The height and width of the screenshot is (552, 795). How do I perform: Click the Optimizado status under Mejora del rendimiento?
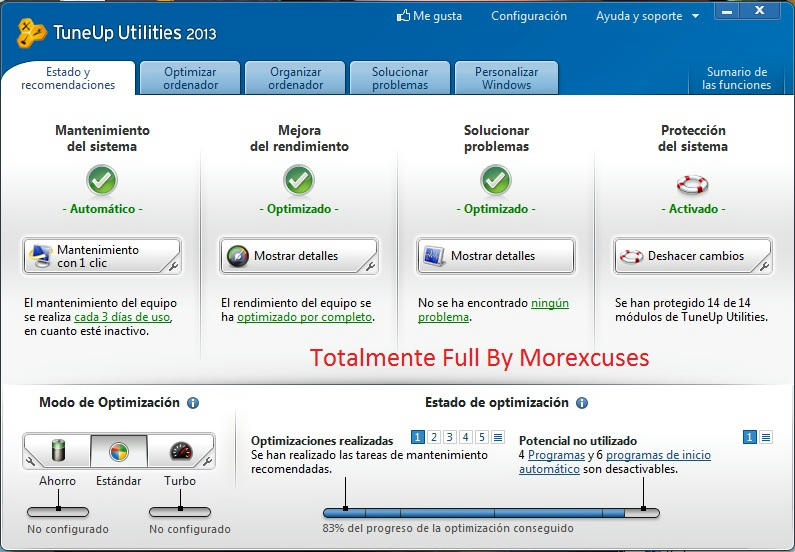click(x=299, y=209)
